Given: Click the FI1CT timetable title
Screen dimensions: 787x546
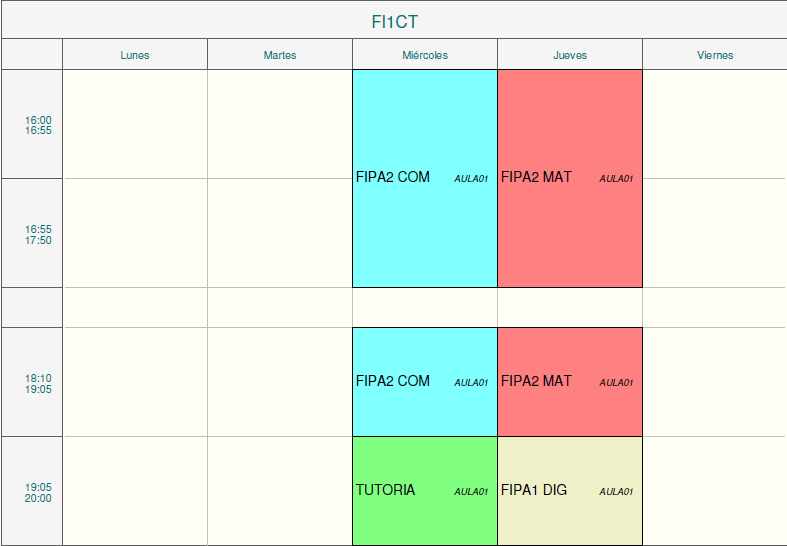Looking at the screenshot, I should pos(394,21).
